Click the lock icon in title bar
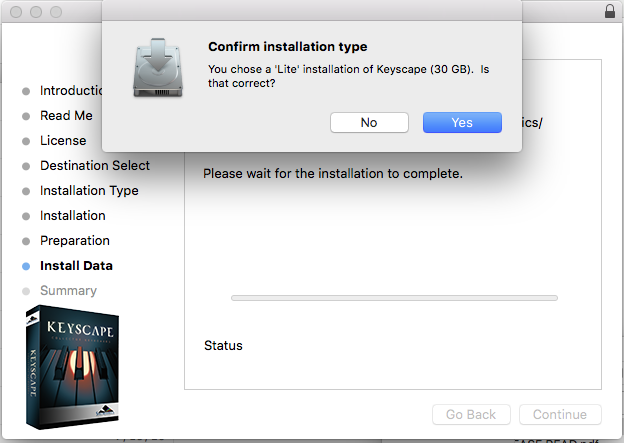 click(610, 11)
